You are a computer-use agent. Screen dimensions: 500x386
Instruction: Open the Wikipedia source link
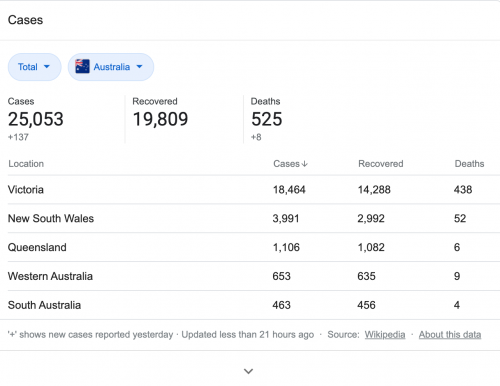pyautogui.click(x=385, y=334)
